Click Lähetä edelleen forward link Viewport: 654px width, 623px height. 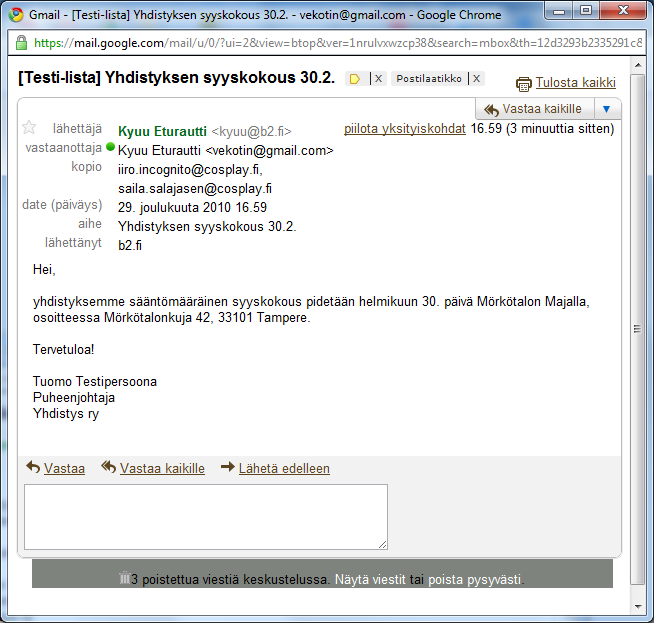[x=283, y=468]
